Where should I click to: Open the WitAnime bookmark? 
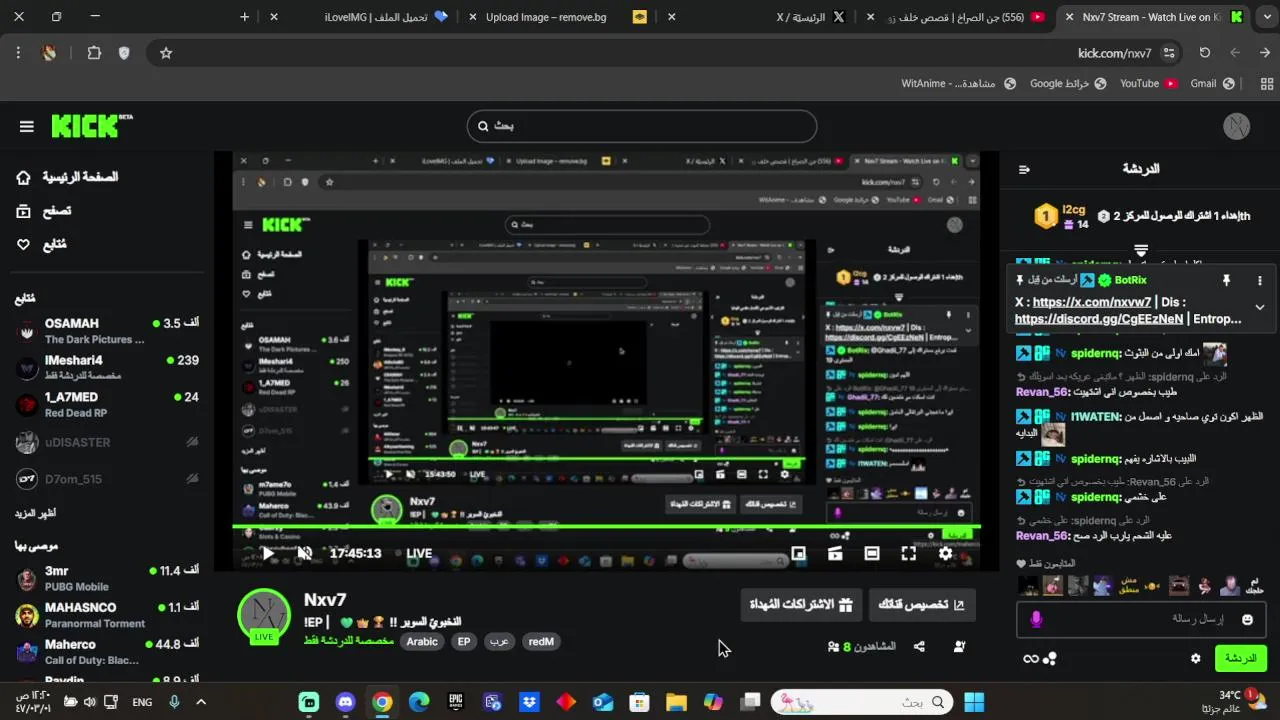tap(958, 84)
